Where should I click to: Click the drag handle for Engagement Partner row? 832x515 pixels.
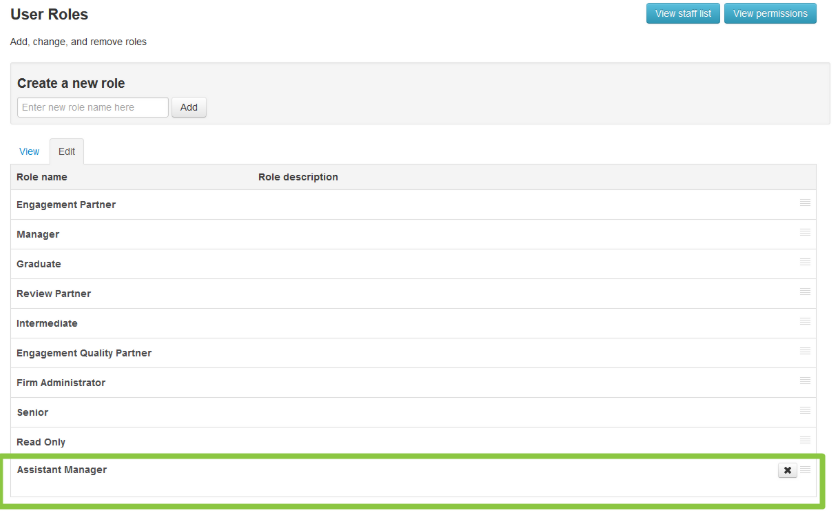(x=805, y=203)
